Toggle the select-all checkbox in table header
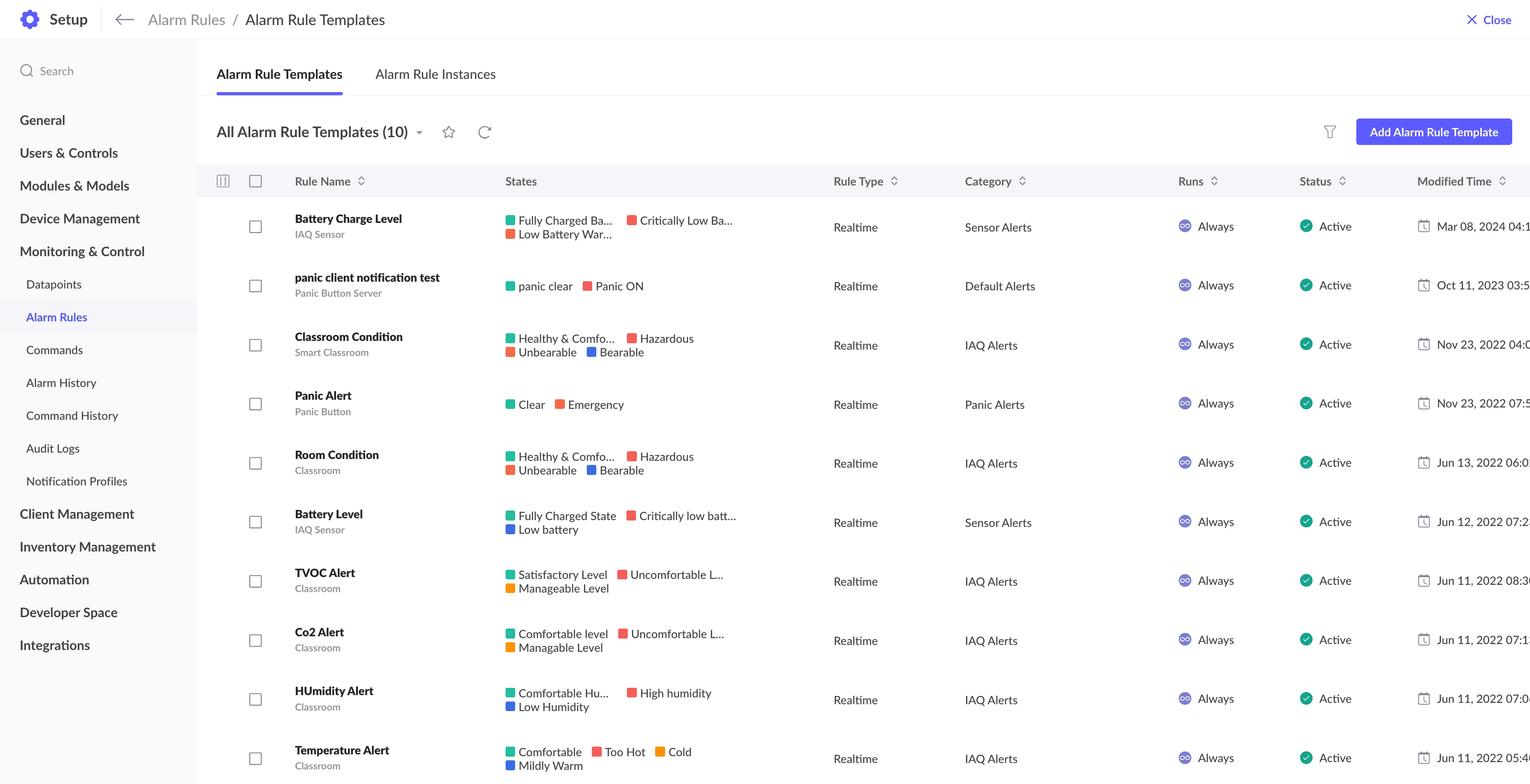 pyautogui.click(x=255, y=181)
